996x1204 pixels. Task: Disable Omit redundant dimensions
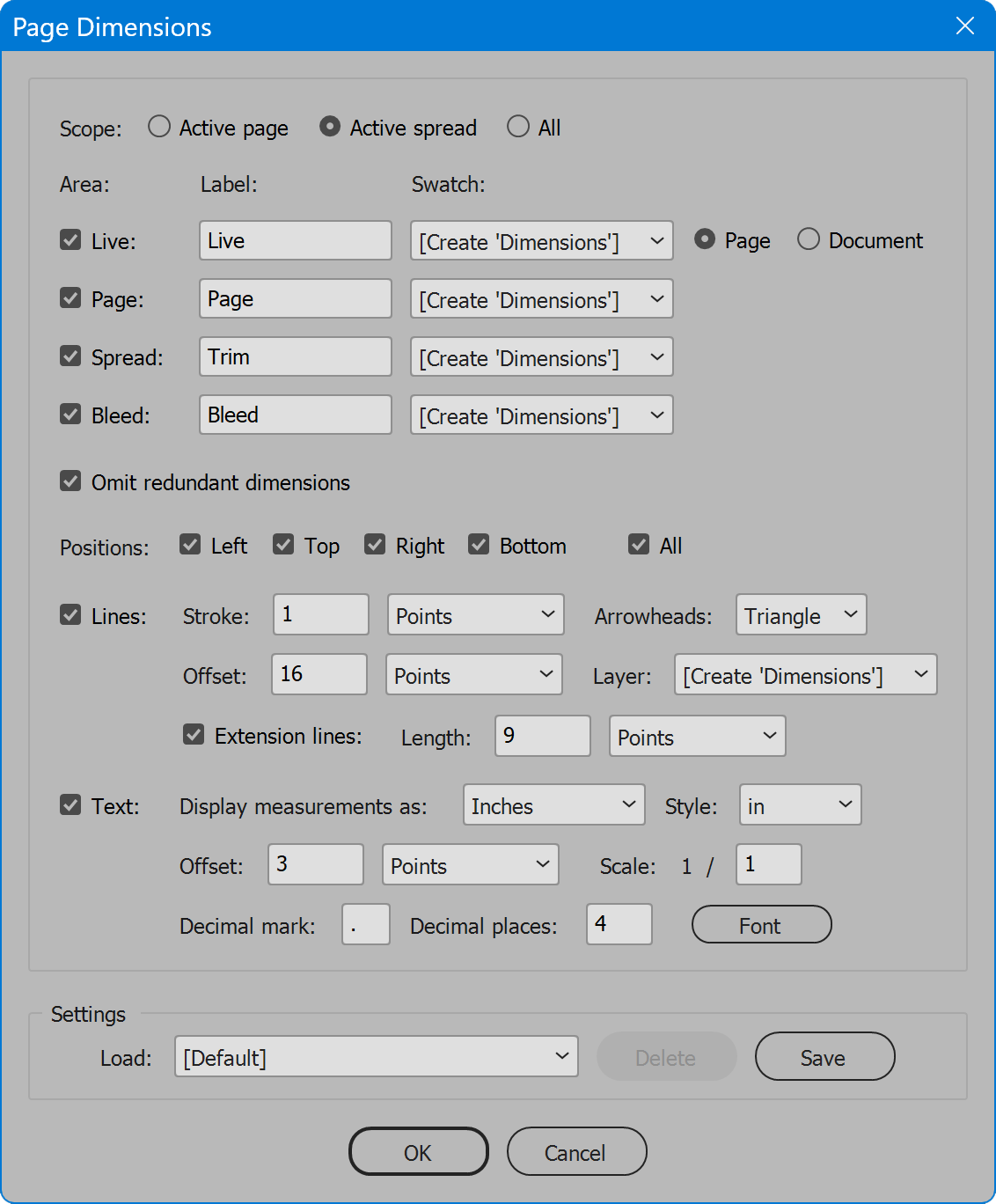click(70, 481)
